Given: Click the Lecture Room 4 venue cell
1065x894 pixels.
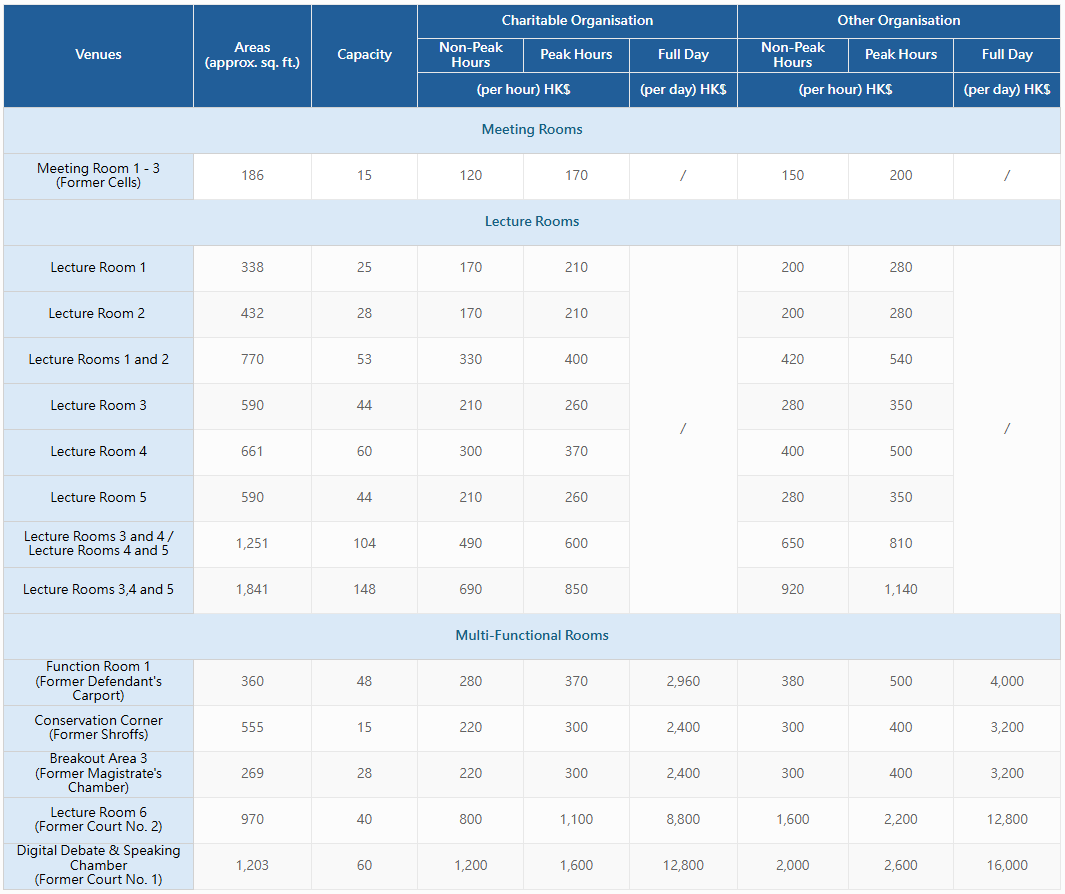Looking at the screenshot, I should point(98,452).
